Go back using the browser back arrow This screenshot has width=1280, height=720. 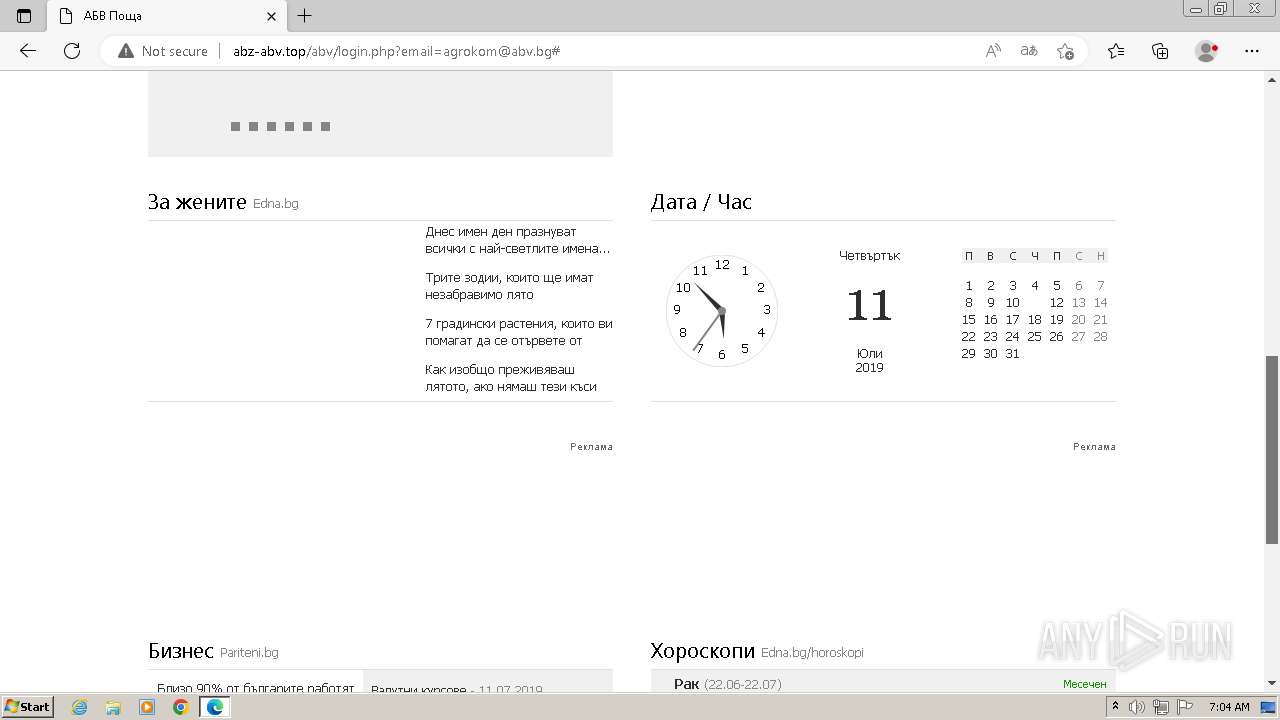pyautogui.click(x=28, y=51)
